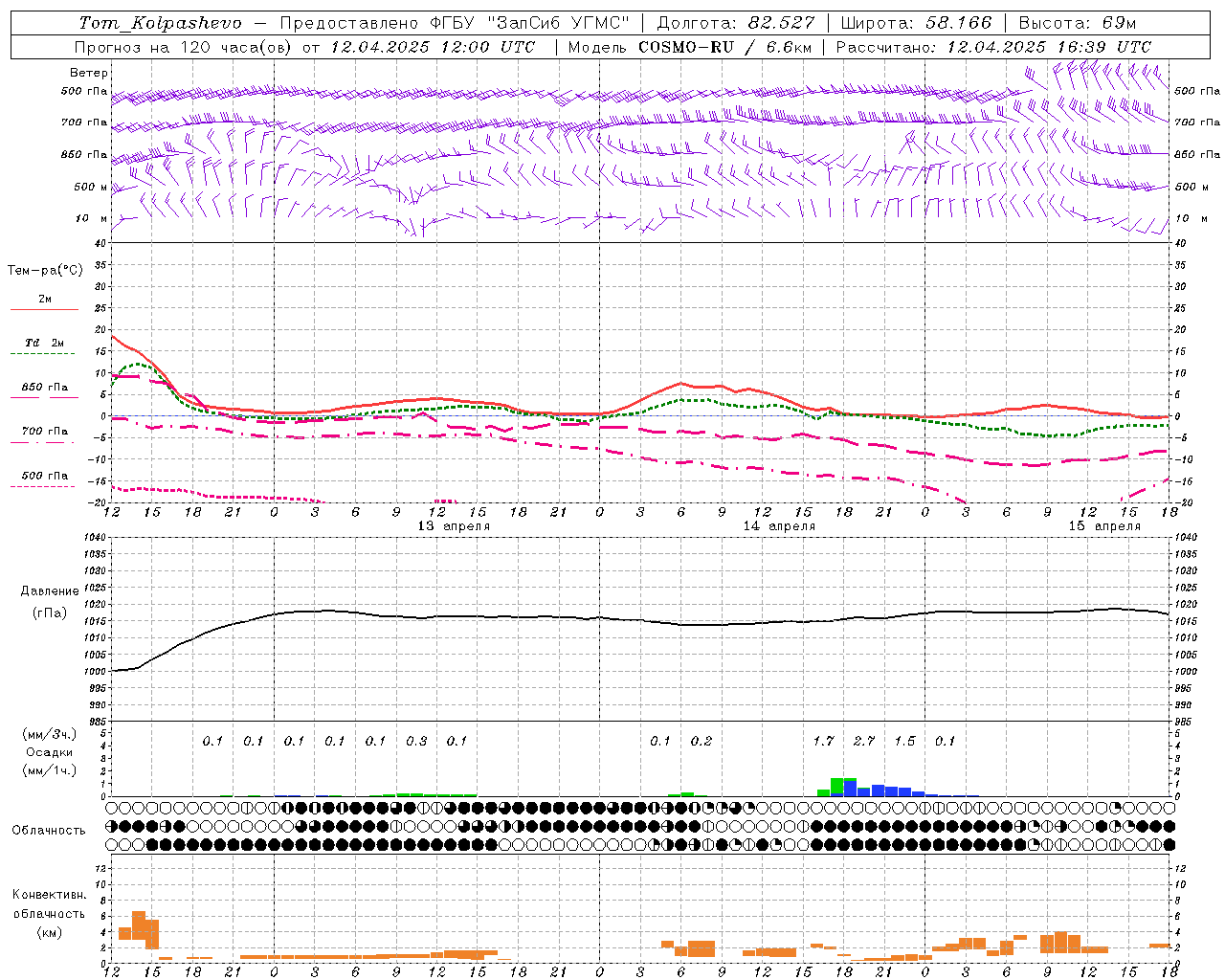
Task: Select the Рассчитано 12.04.2025 16:39 UTC timestamp
Action: point(994,47)
